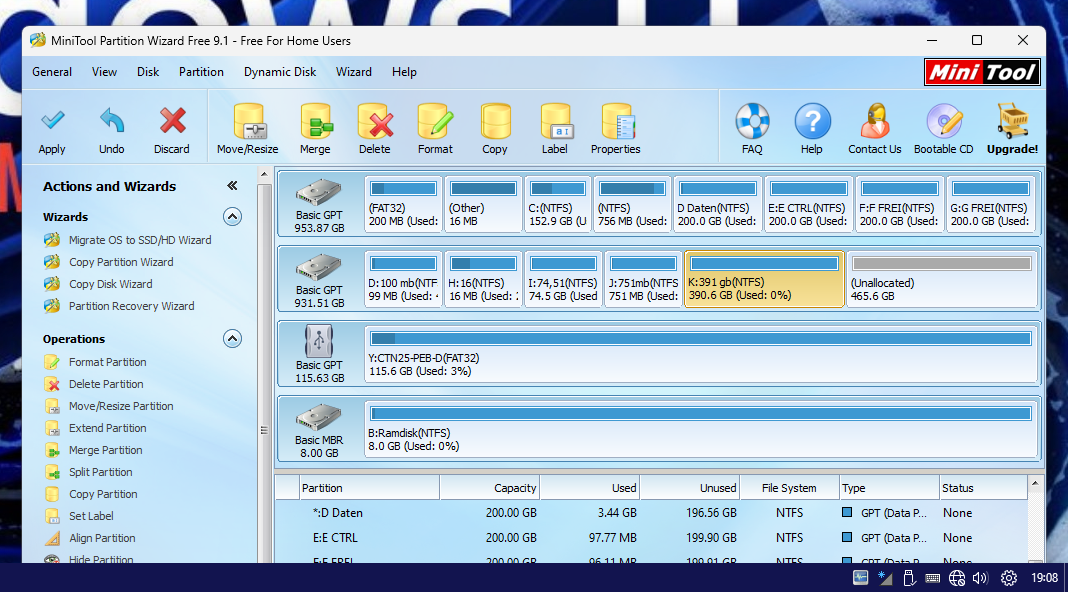Image resolution: width=1068 pixels, height=592 pixels.
Task: Sort by the Capacity column header
Action: tap(489, 488)
